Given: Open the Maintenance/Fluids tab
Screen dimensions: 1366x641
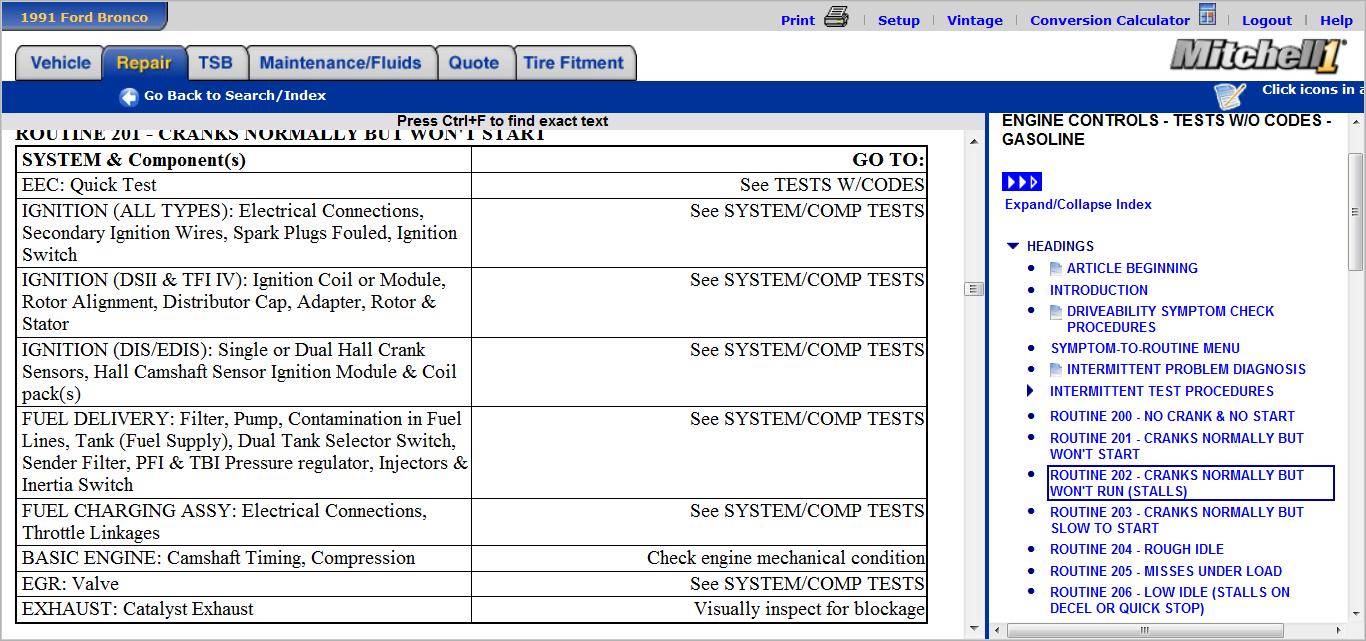Looking at the screenshot, I should 340,63.
